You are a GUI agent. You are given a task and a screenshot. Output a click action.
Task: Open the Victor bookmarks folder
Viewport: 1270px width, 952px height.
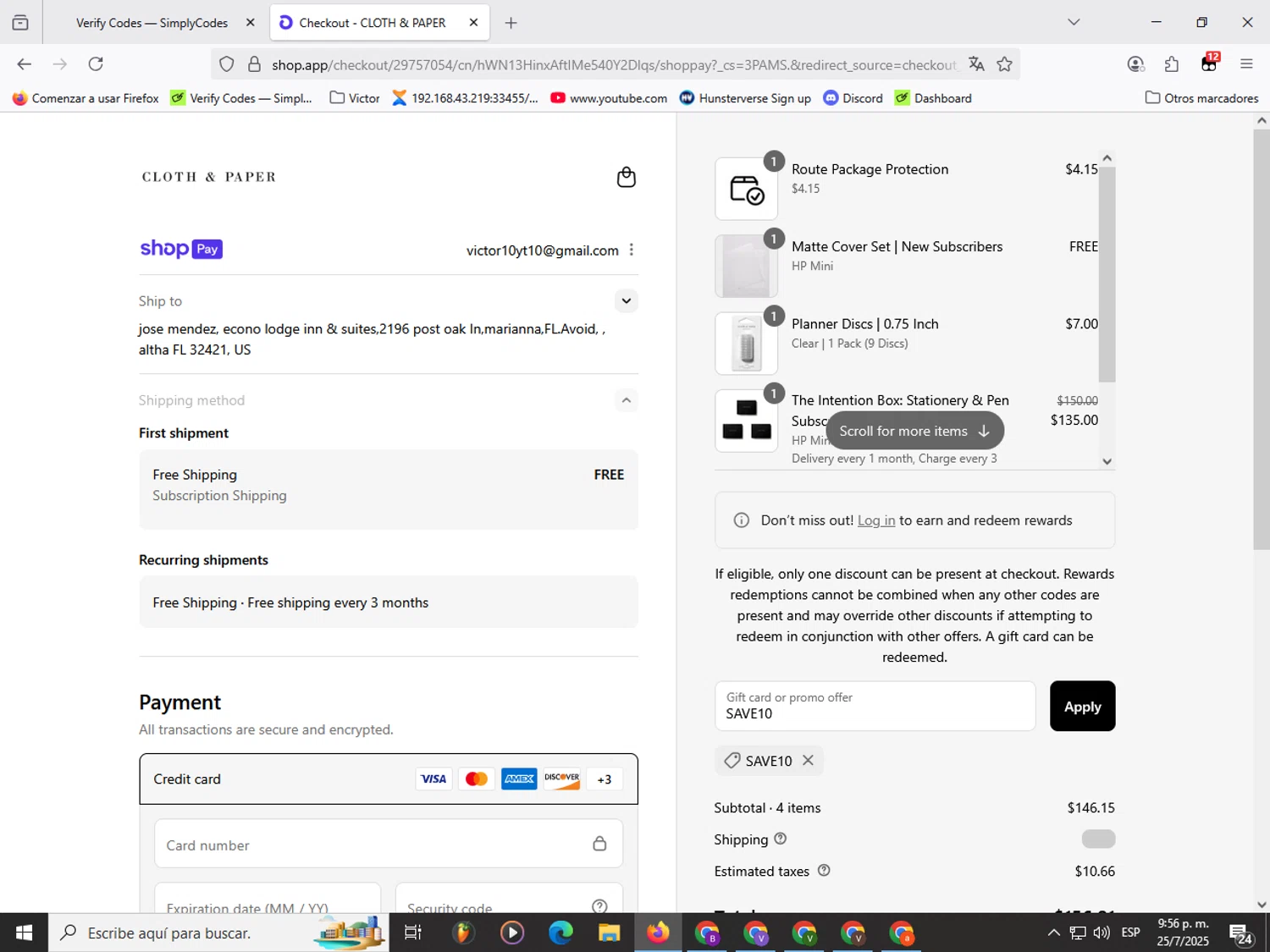click(355, 98)
